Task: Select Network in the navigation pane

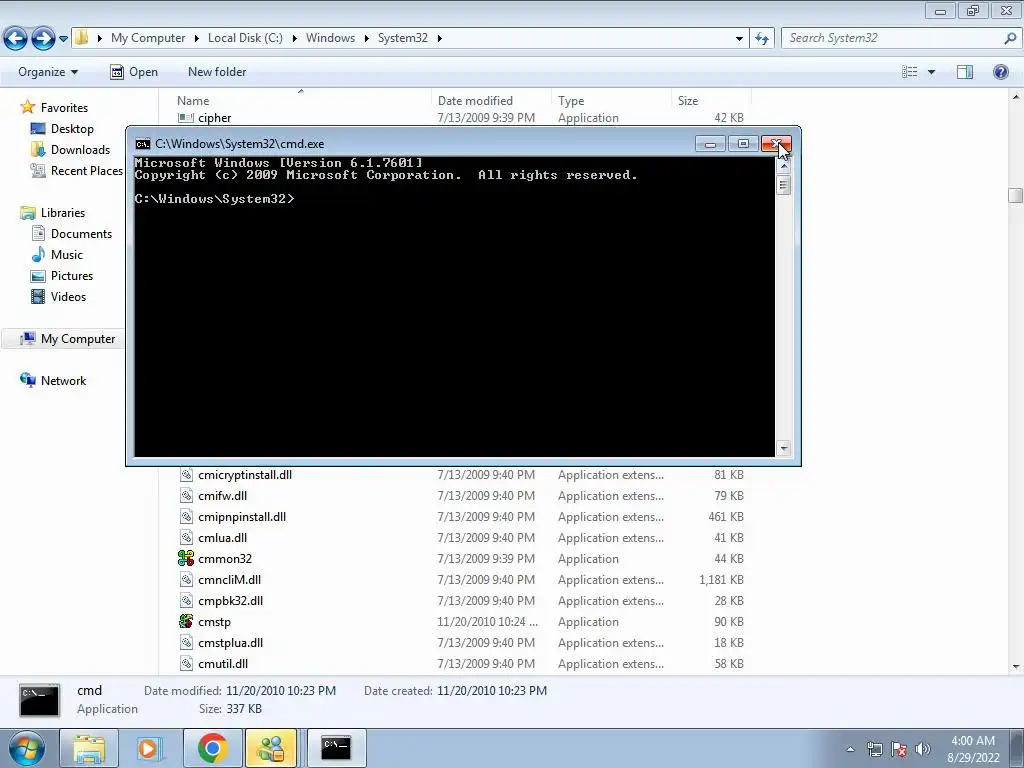Action: pyautogui.click(x=63, y=381)
